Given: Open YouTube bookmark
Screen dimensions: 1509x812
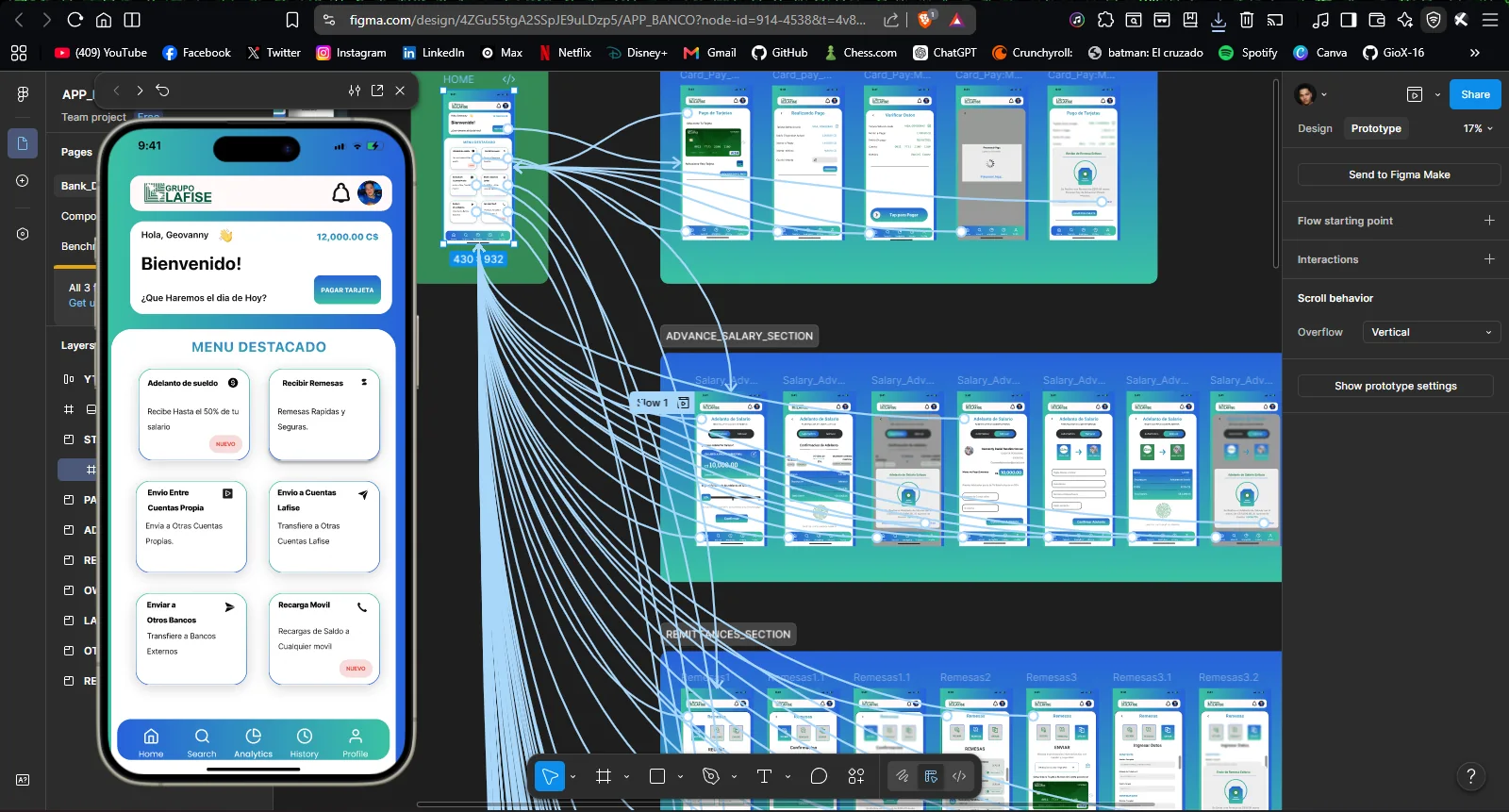Looking at the screenshot, I should tap(101, 53).
